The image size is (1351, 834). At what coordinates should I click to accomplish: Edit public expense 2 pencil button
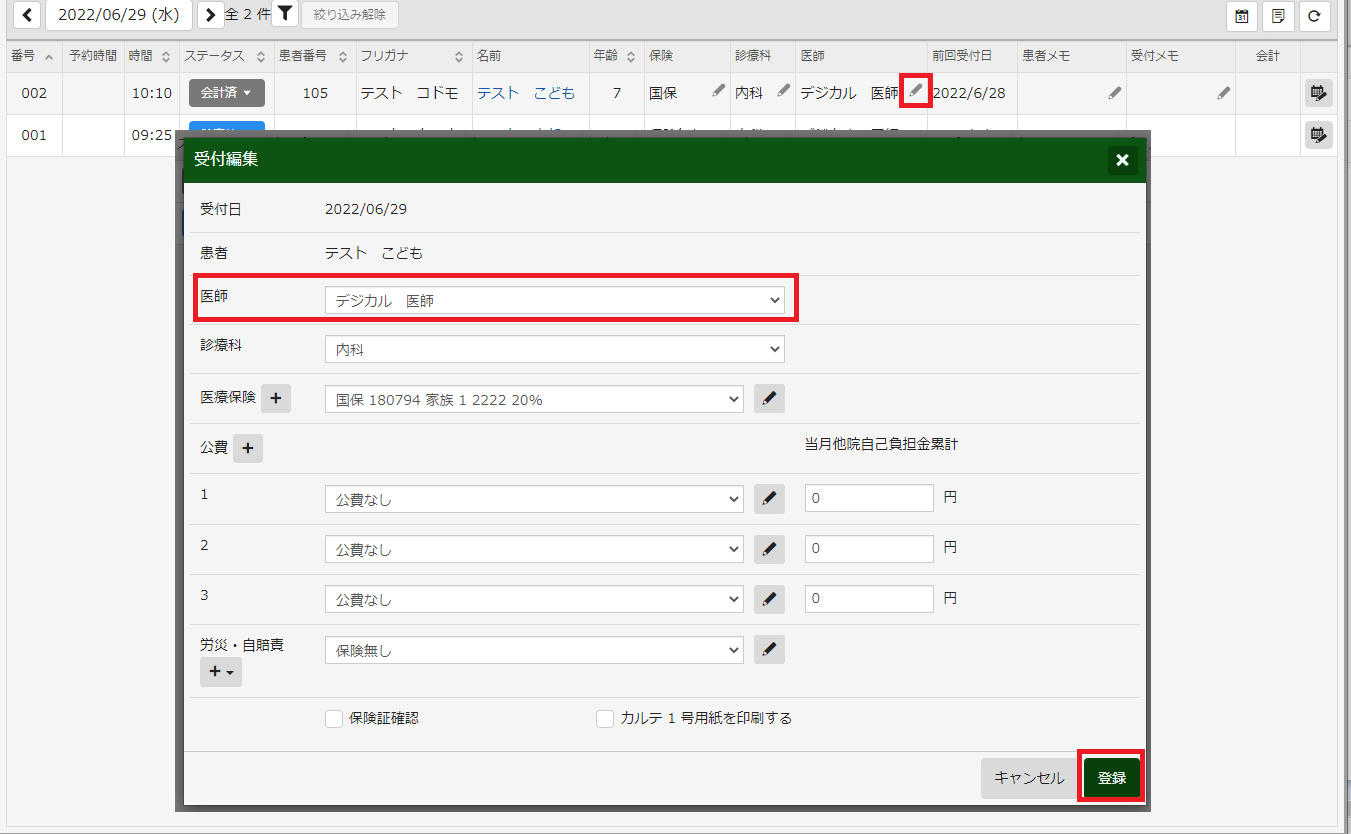click(x=769, y=549)
